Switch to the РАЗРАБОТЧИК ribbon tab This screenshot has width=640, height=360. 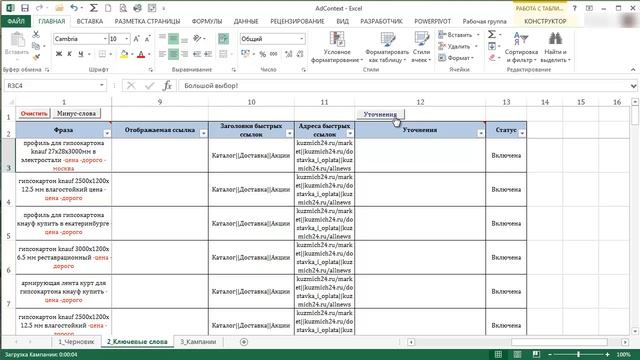[381, 21]
